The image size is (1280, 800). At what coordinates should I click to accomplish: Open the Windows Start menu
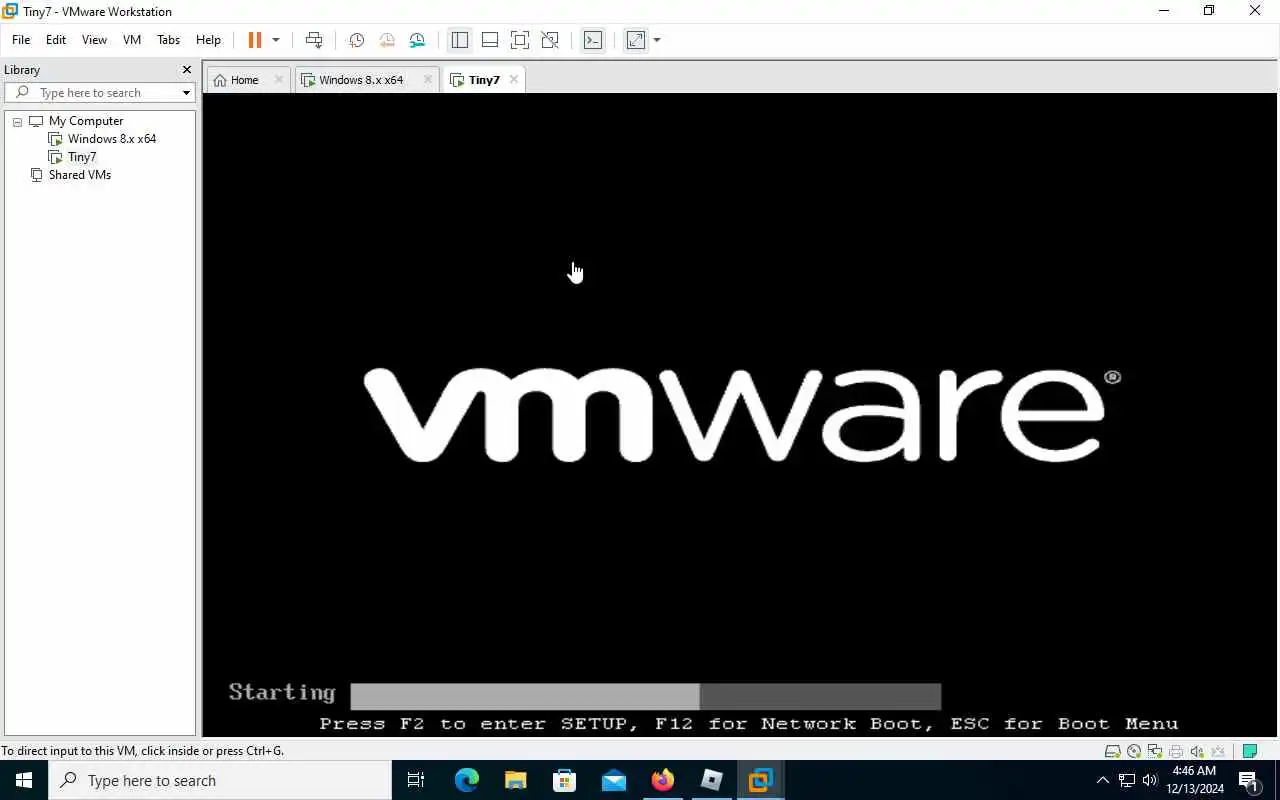(x=24, y=780)
